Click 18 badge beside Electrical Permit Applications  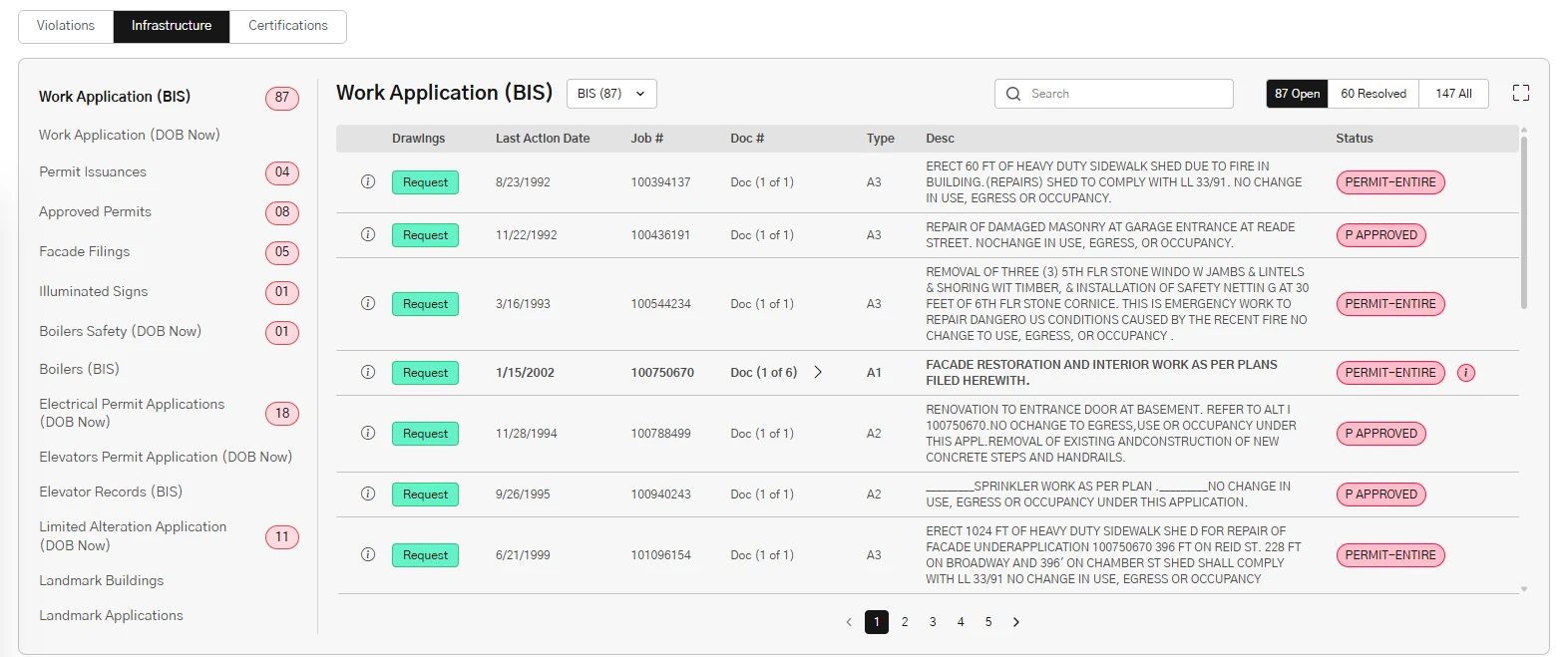pos(282,414)
